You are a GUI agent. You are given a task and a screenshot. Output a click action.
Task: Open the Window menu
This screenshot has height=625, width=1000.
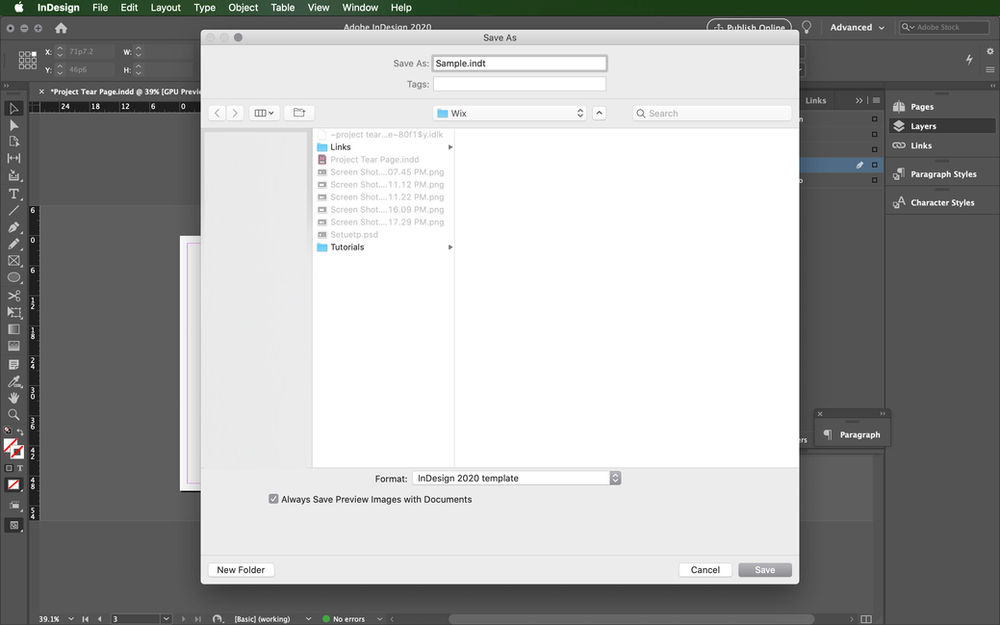click(358, 7)
